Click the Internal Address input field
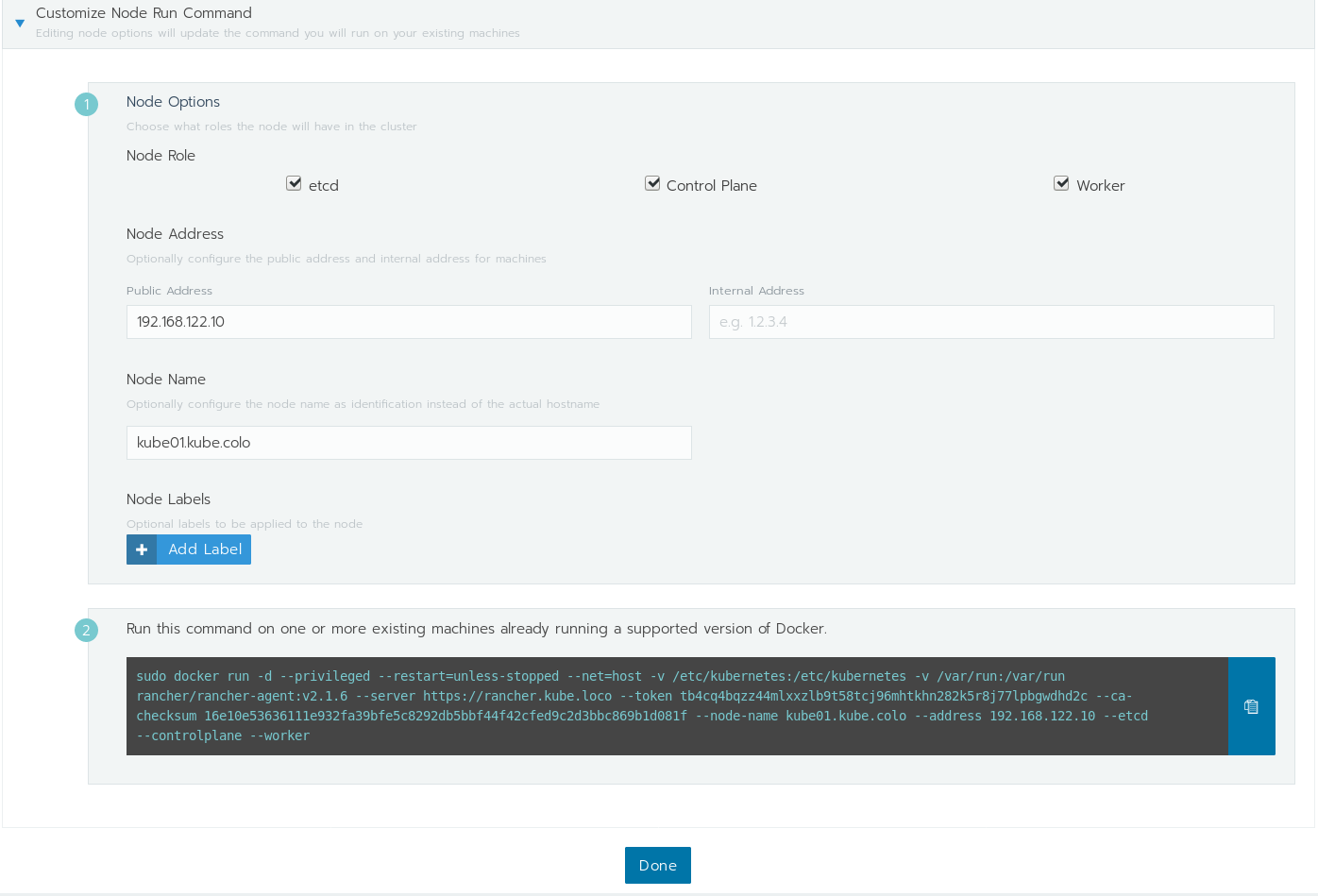The height and width of the screenshot is (896, 1318). click(991, 322)
